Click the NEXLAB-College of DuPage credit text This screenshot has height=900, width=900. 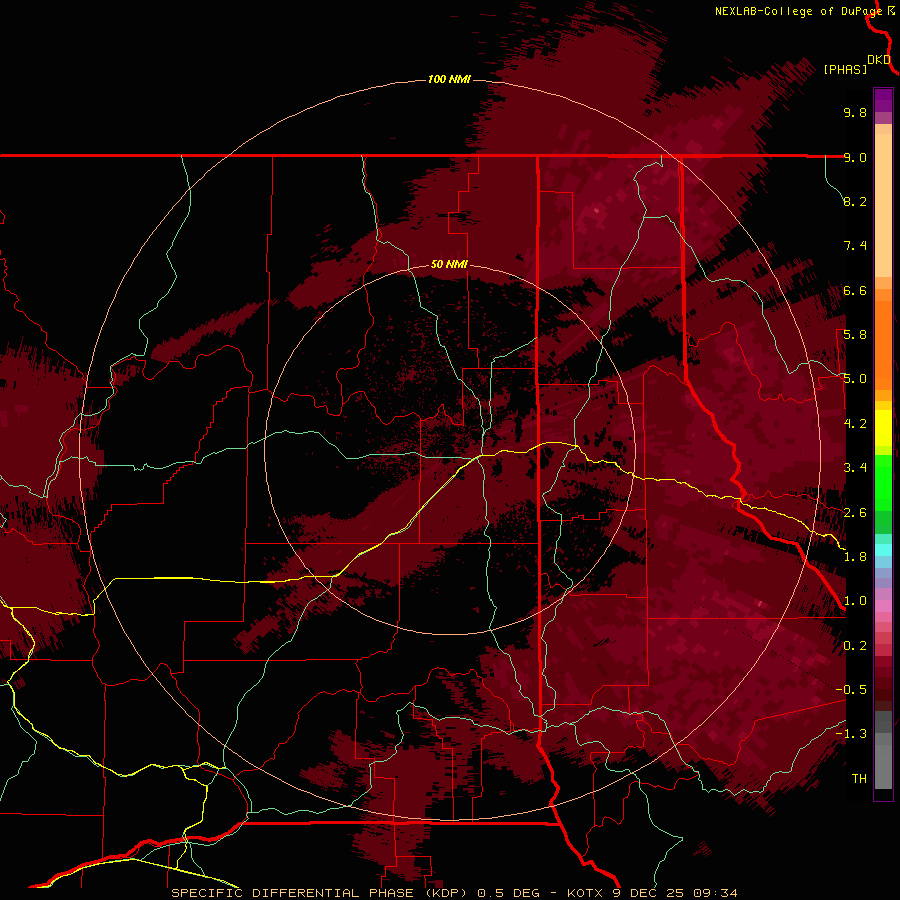tap(798, 11)
